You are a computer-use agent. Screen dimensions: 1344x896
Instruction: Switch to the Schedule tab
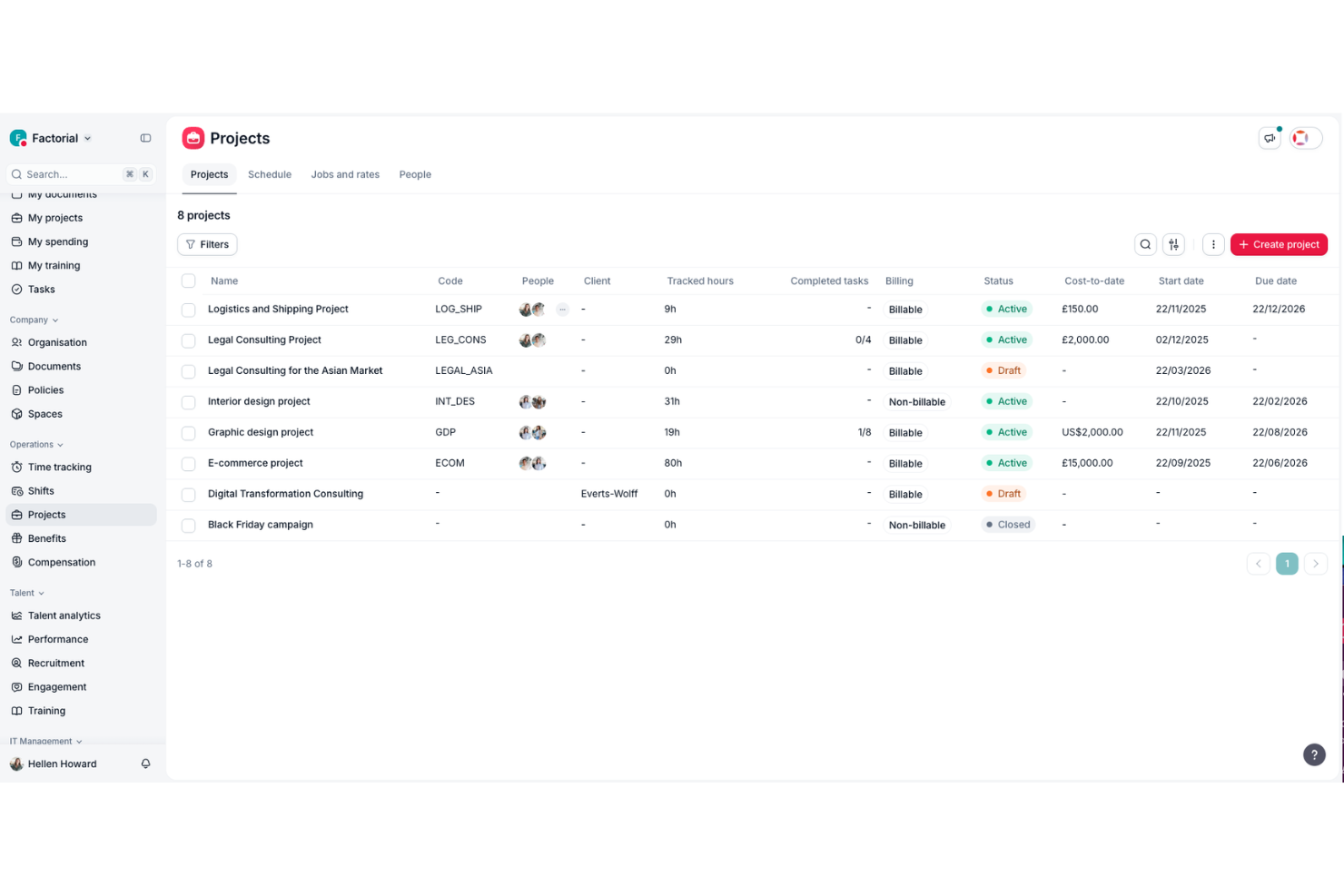point(269,174)
